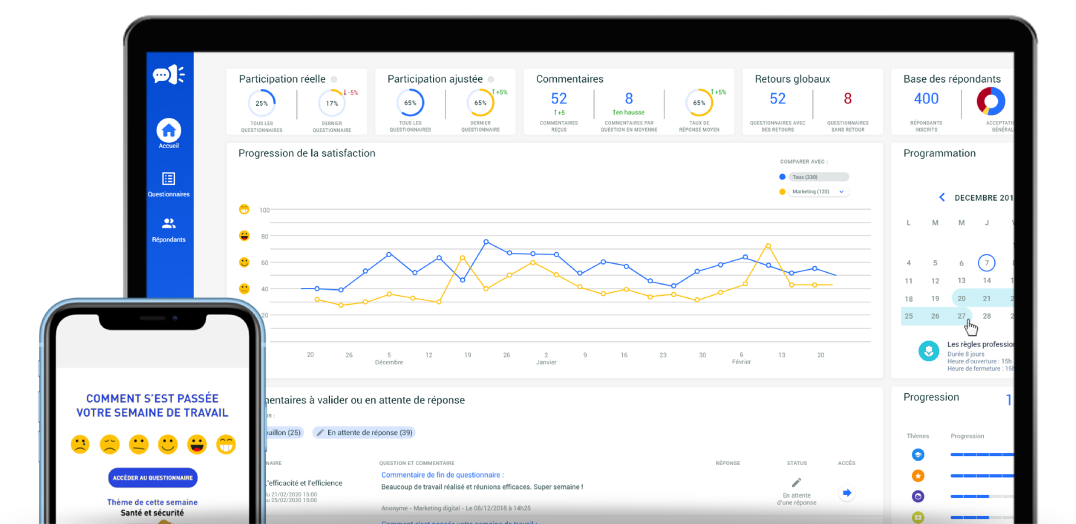The width and height of the screenshot is (1076, 524).
Task: Select the neutral face emoji on phone
Action: 139,444
